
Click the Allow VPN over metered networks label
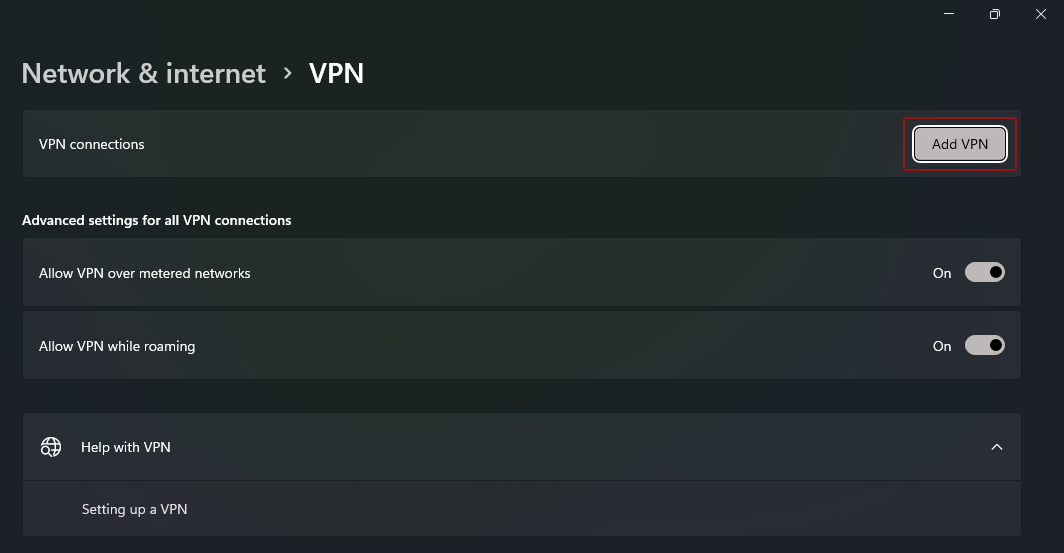(144, 273)
